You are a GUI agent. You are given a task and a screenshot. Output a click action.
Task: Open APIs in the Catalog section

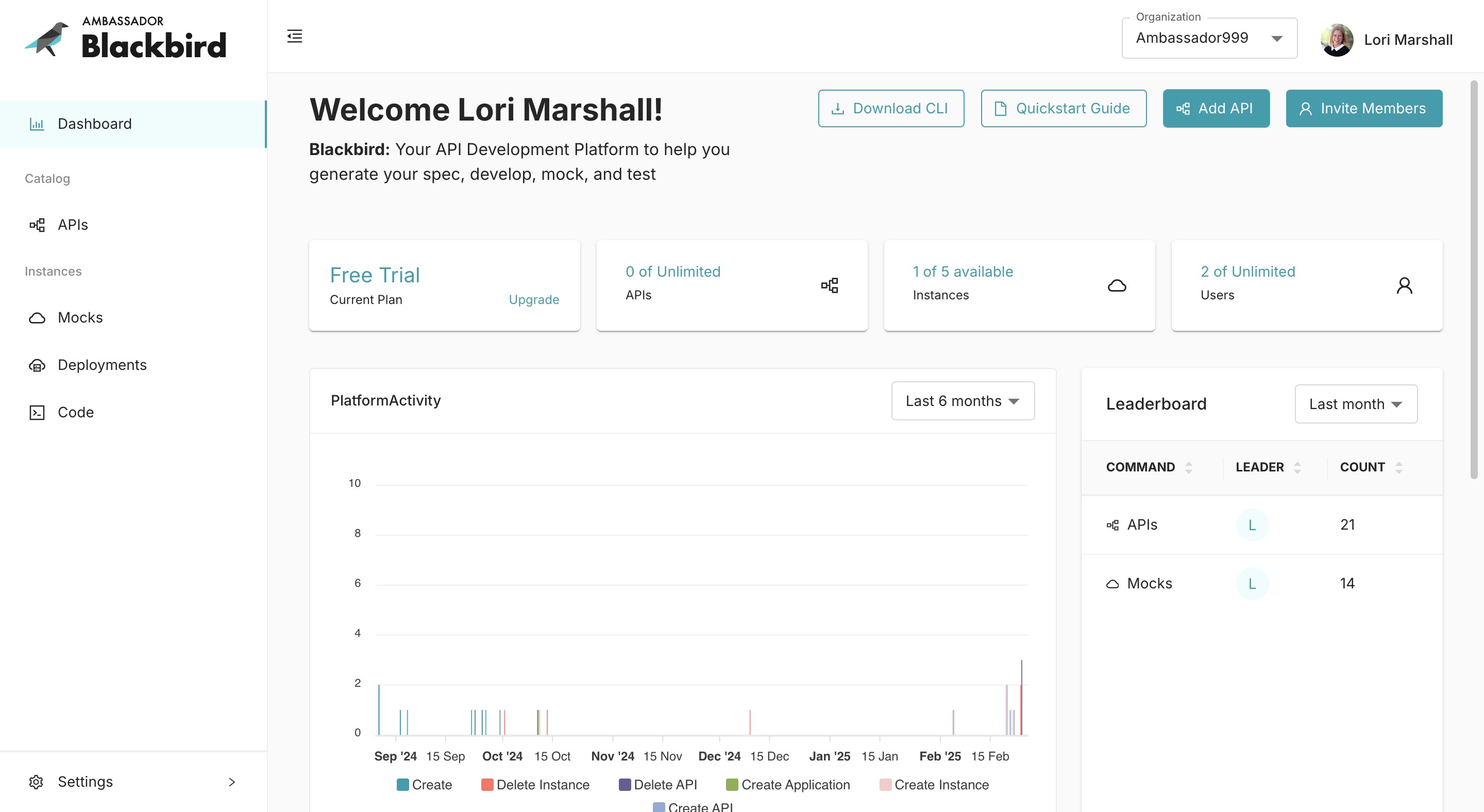pyautogui.click(x=133, y=225)
